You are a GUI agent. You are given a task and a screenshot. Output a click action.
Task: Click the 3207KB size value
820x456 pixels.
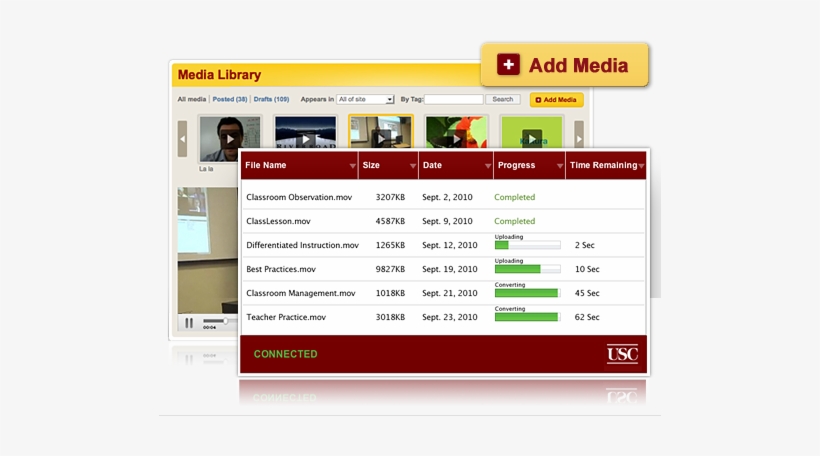coord(390,197)
